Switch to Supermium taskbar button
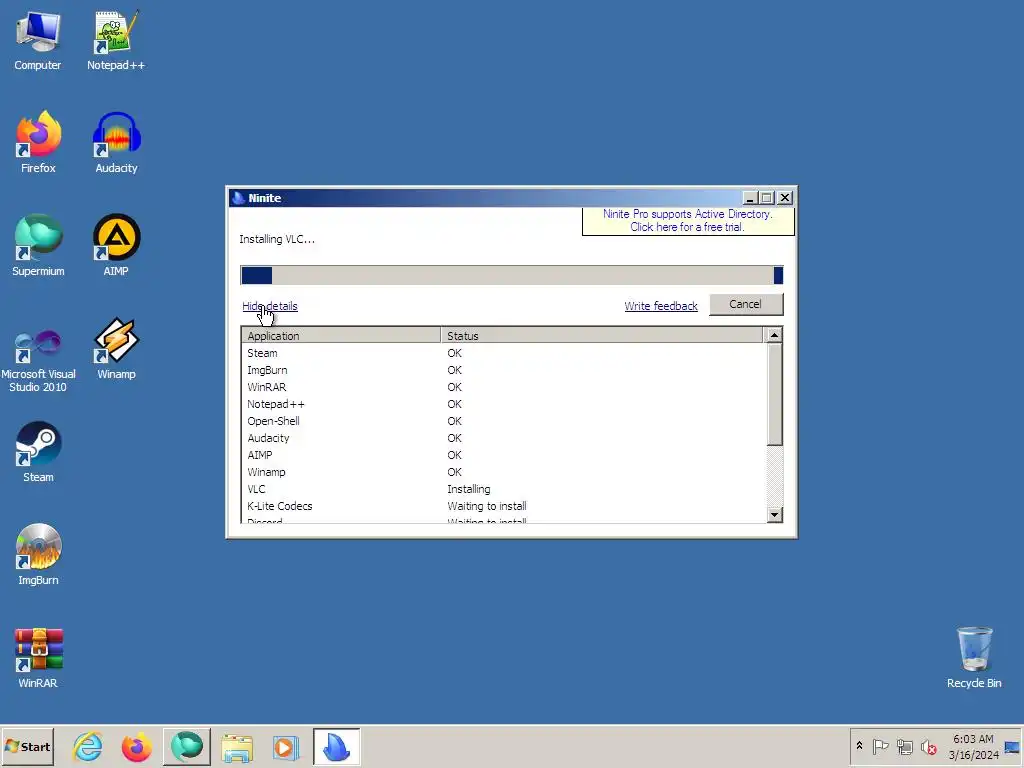 click(187, 746)
